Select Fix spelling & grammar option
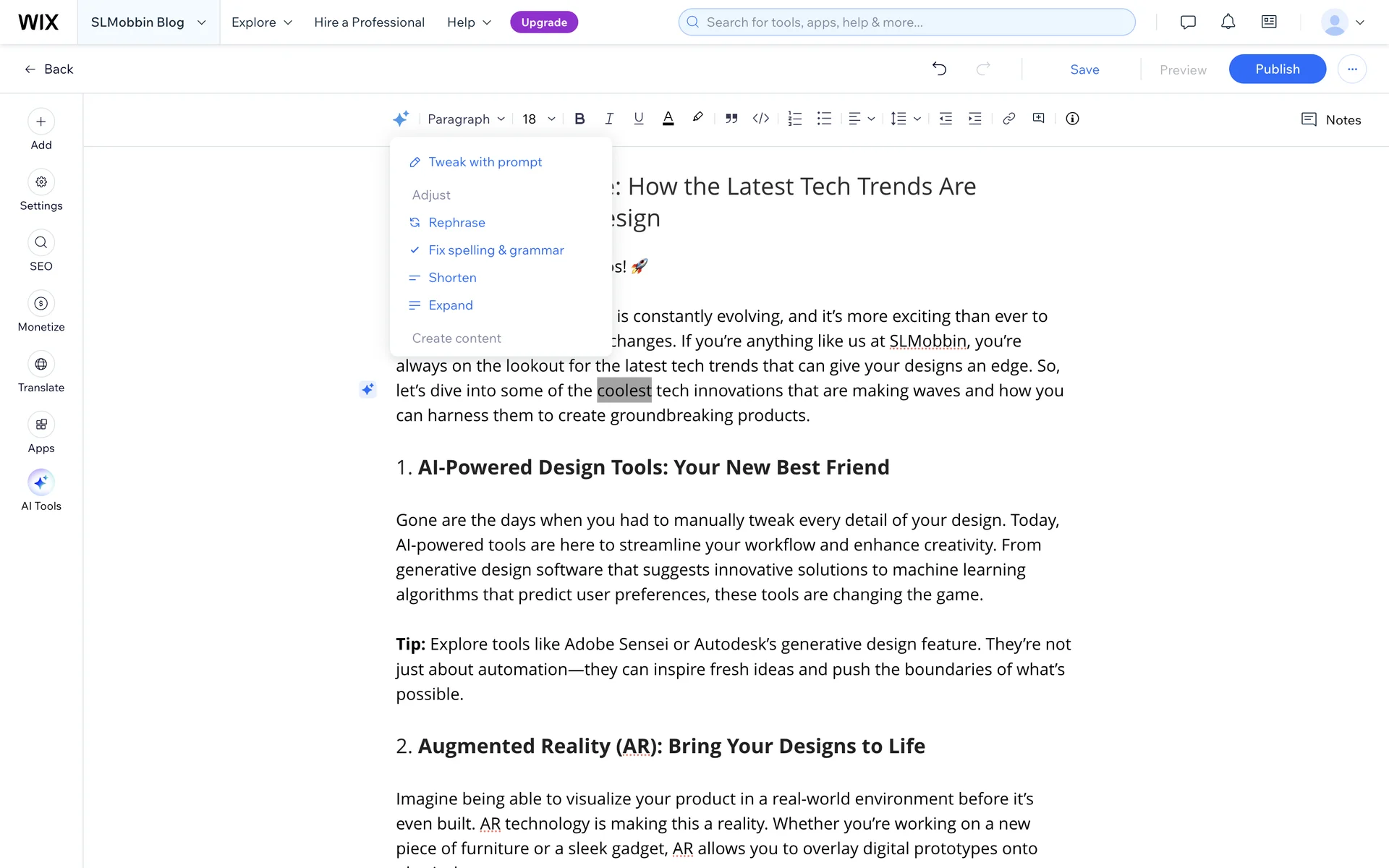Screen dimensions: 1389x868 [x=496, y=250]
